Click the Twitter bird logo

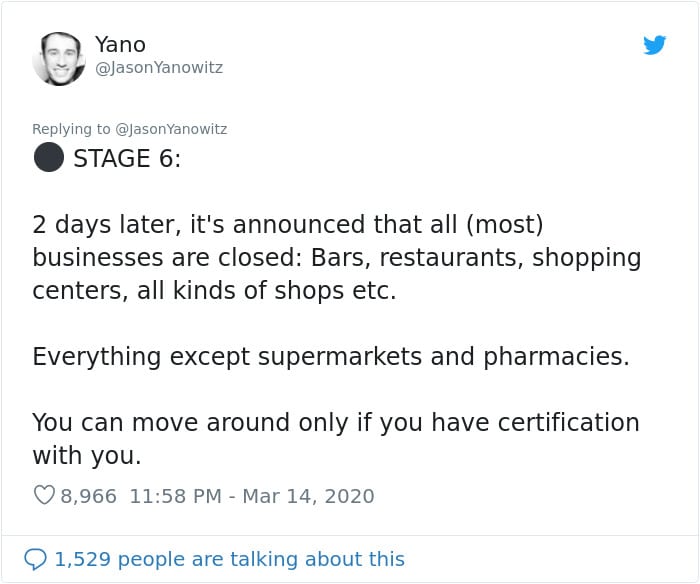(x=654, y=45)
